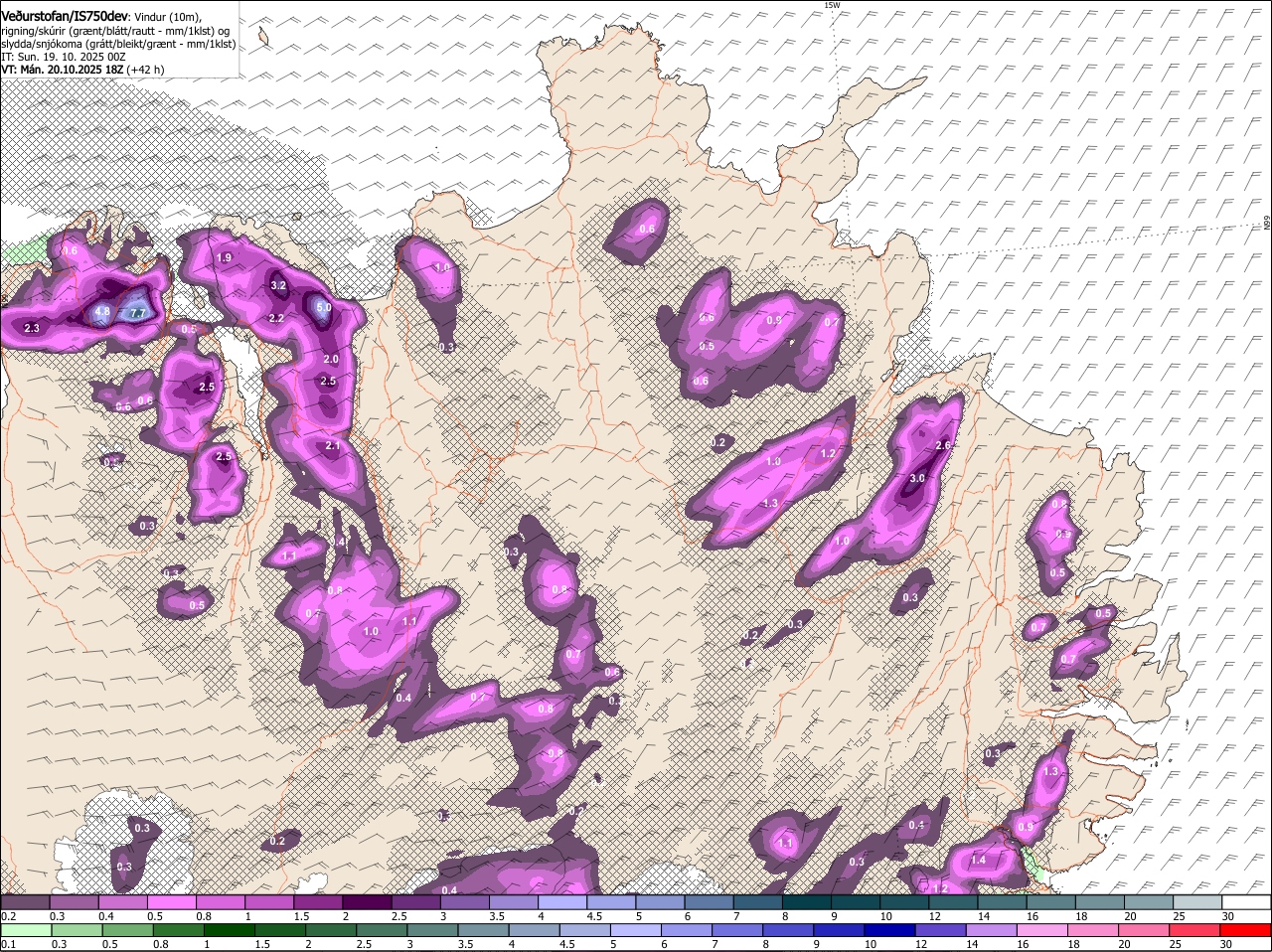
Task: Pick the upper legend swatch starting at 4
Action: 562,902
